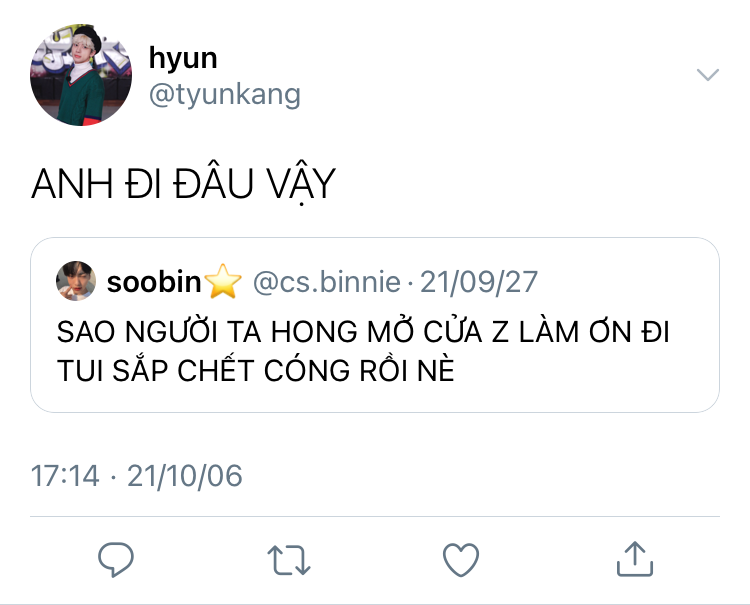This screenshot has width=750, height=605.
Task: Click the tweet date 21/10/06
Action: pyautogui.click(x=185, y=476)
